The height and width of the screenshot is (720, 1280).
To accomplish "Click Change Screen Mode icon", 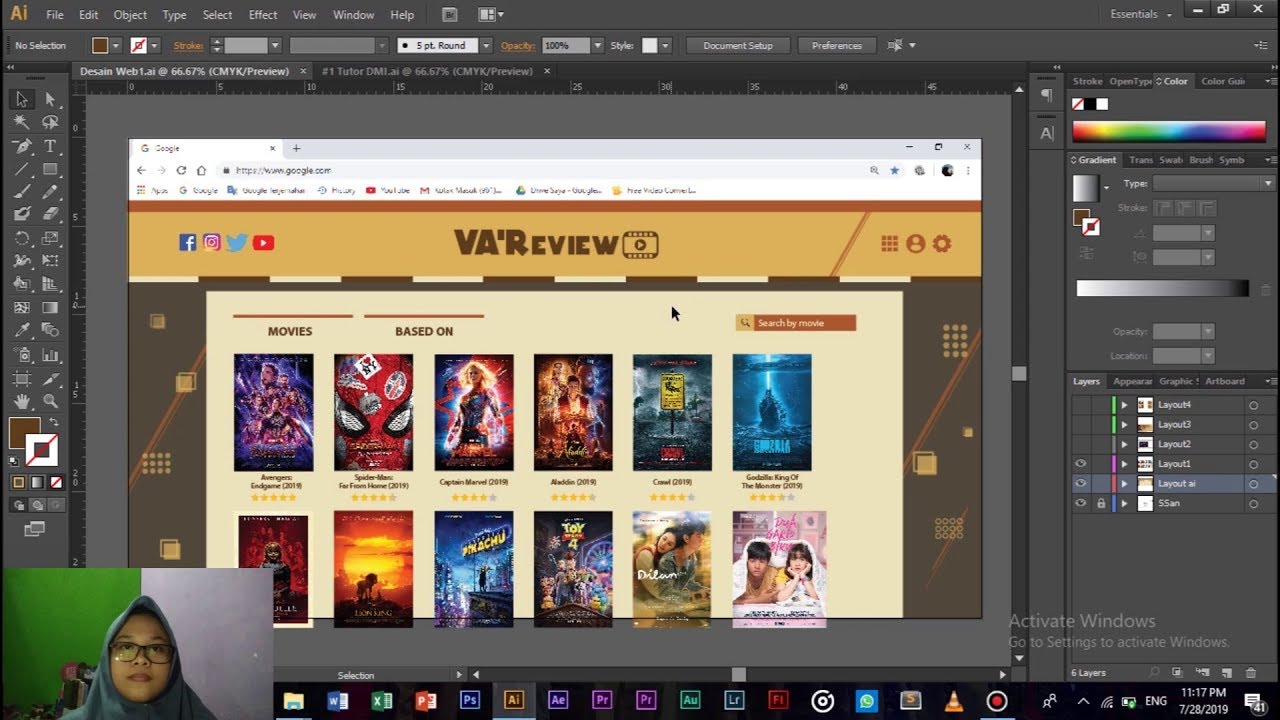I will click(35, 530).
